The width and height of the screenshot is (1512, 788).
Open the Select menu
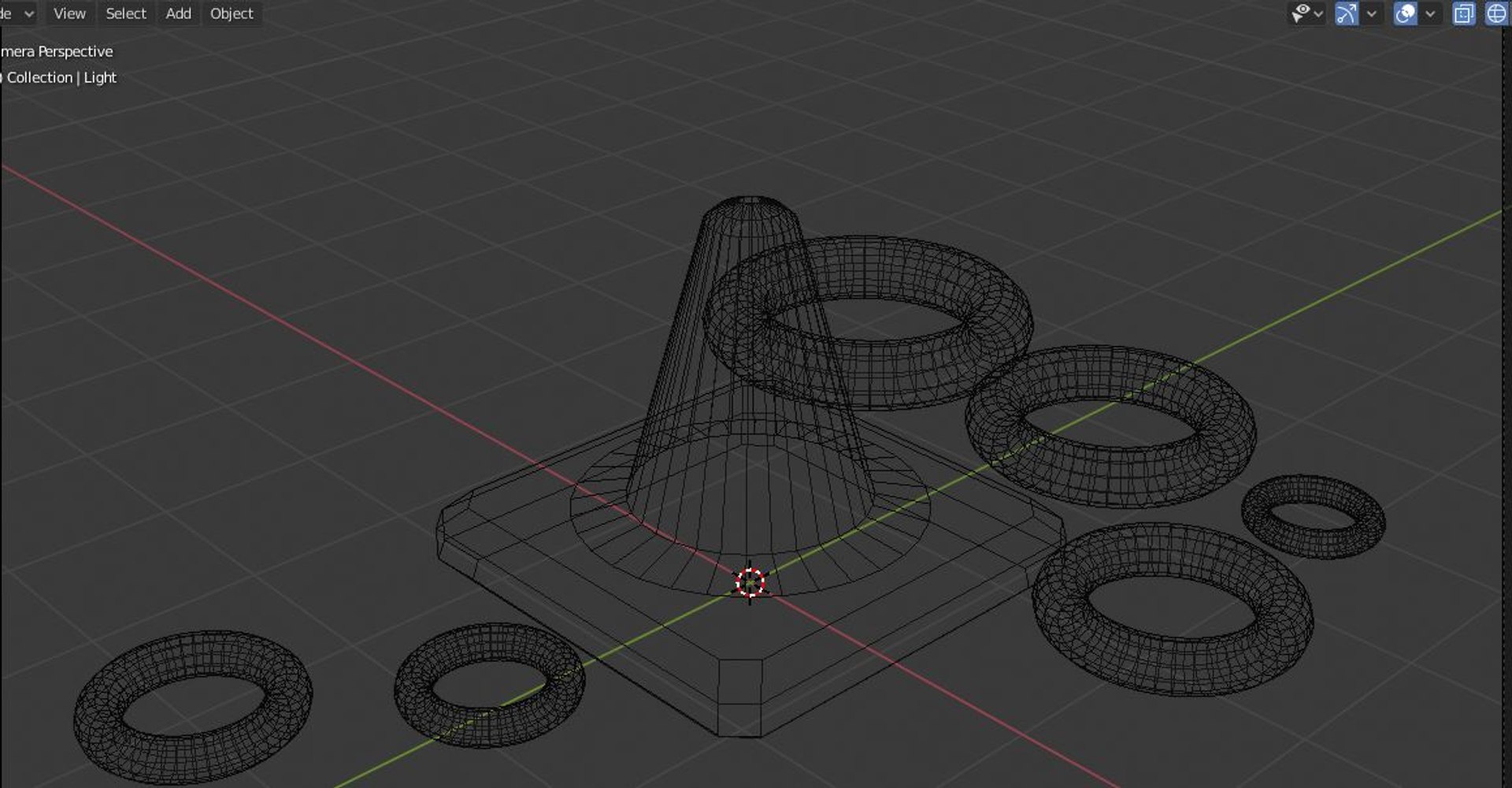click(126, 13)
